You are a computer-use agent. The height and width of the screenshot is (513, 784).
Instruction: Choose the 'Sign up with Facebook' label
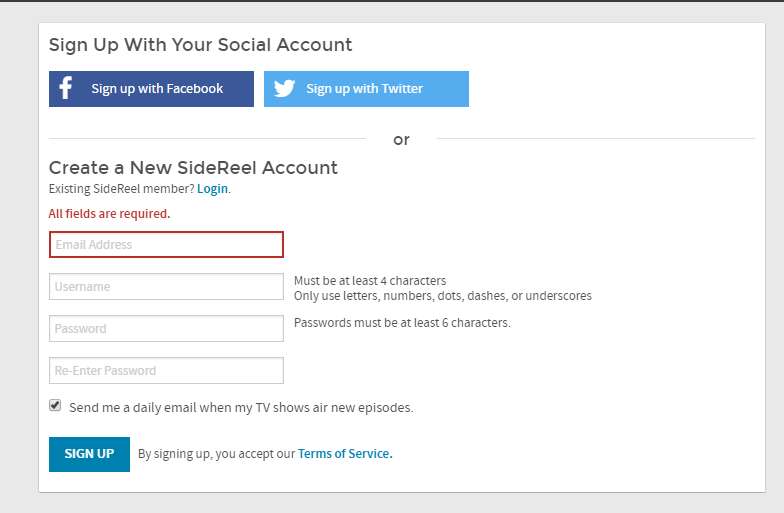pyautogui.click(x=157, y=88)
